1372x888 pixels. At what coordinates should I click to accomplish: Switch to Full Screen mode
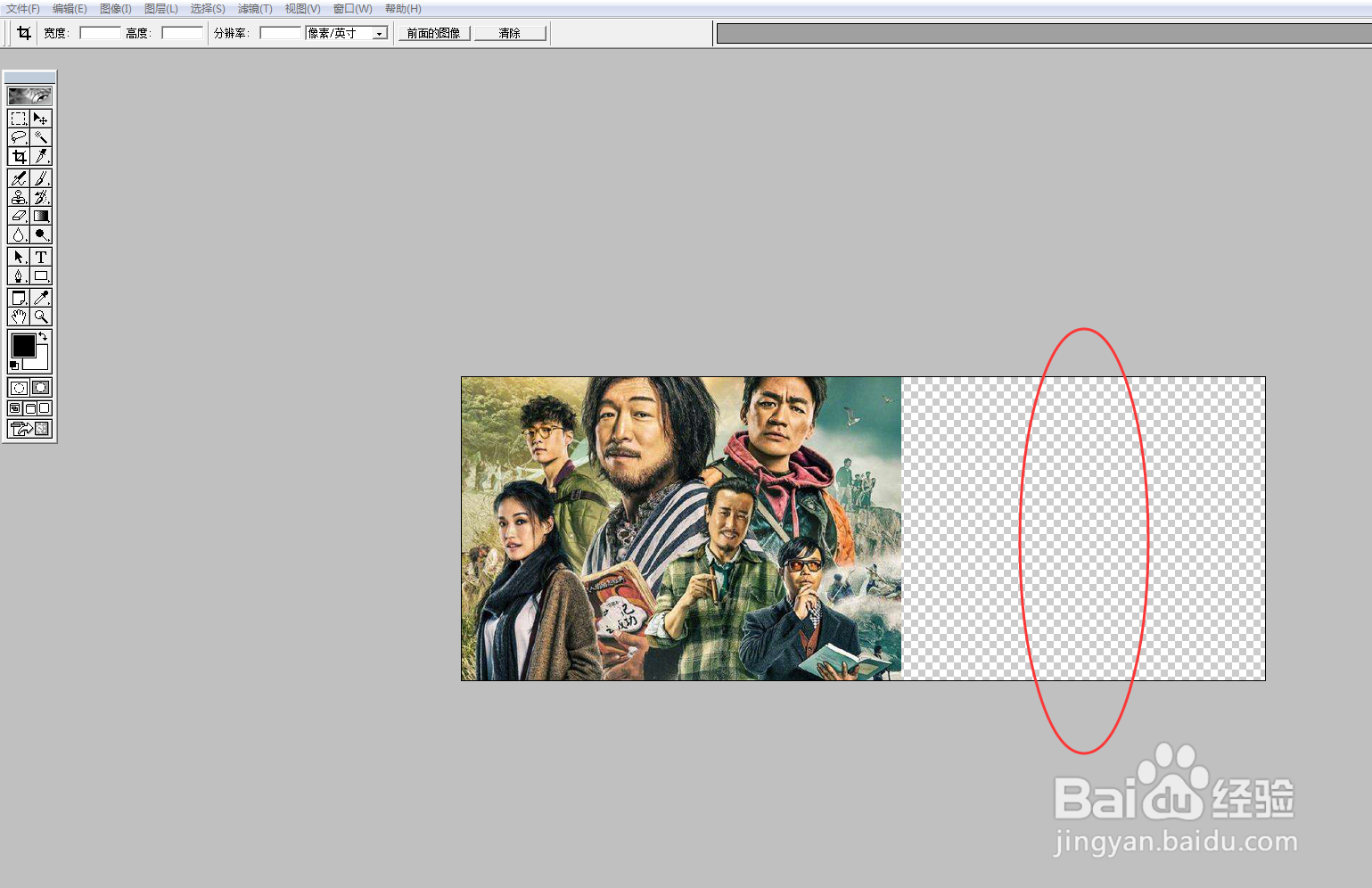click(x=44, y=408)
